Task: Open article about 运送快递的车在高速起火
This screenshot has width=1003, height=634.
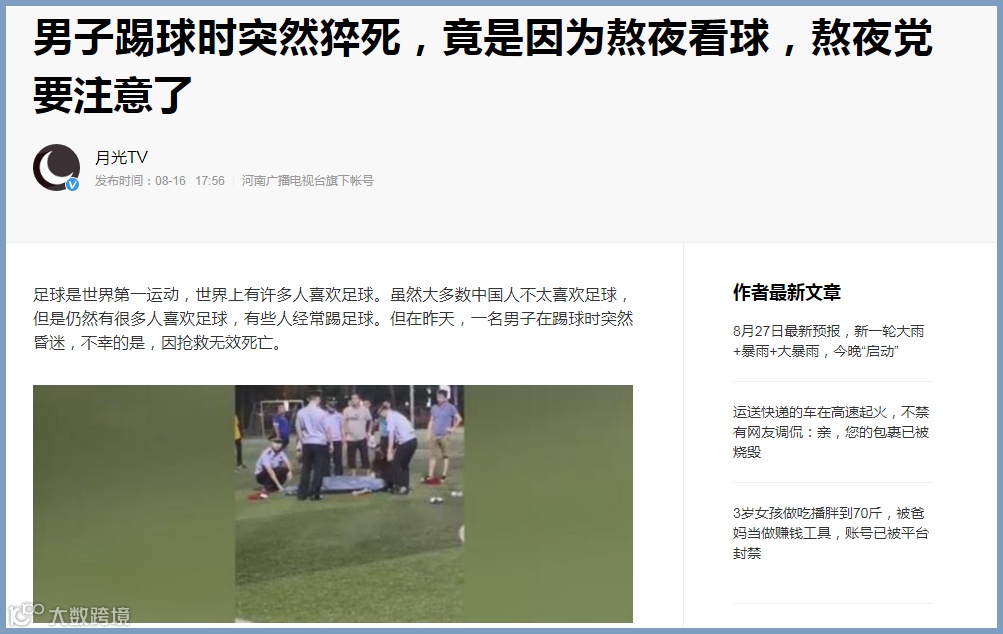Action: tap(830, 432)
